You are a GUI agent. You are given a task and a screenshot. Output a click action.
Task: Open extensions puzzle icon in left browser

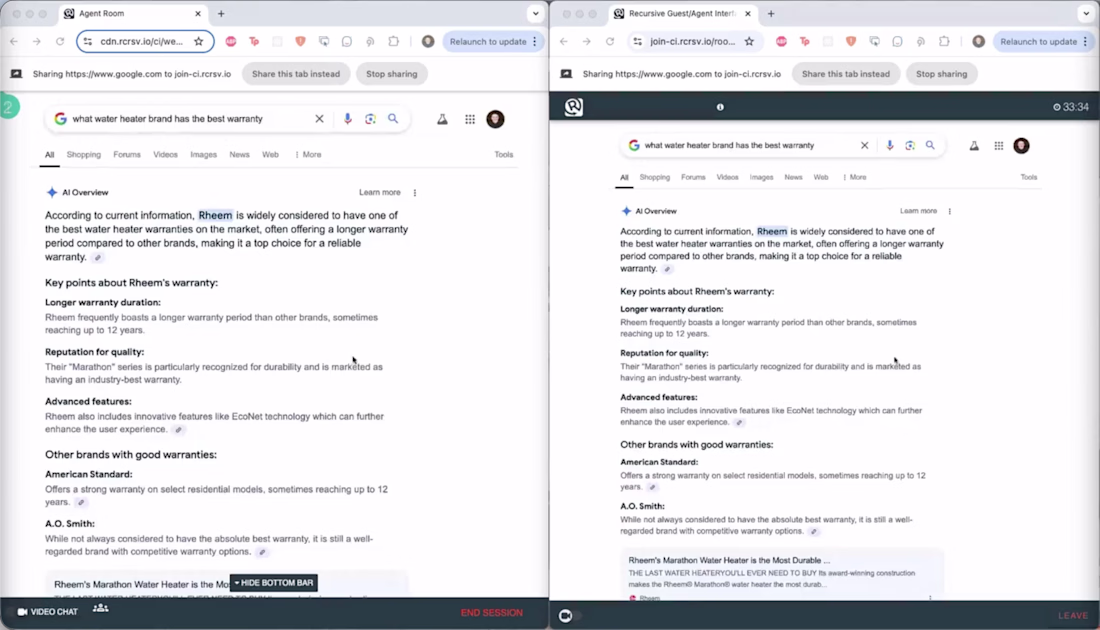[394, 41]
